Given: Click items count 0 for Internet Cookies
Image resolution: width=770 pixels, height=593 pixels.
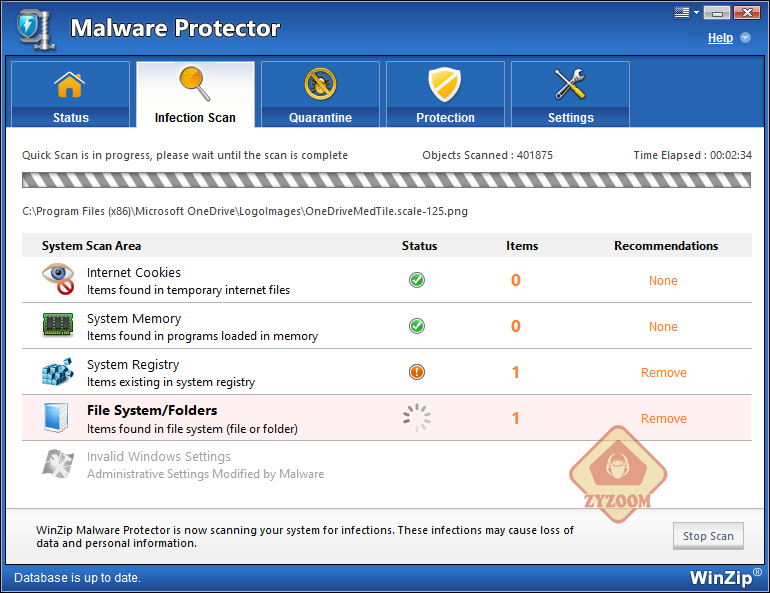Looking at the screenshot, I should pyautogui.click(x=516, y=280).
